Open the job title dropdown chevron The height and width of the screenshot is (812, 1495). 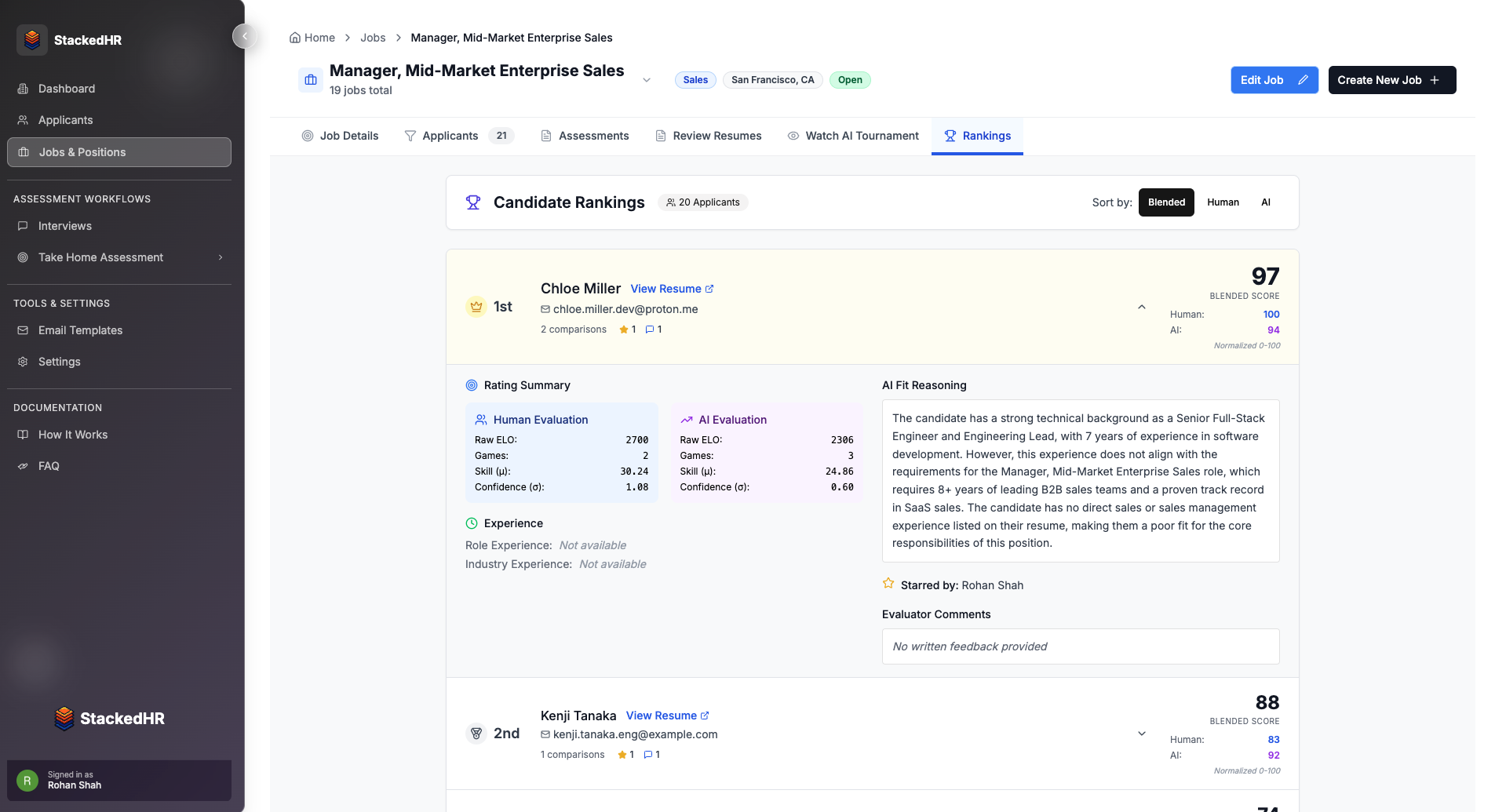(646, 80)
